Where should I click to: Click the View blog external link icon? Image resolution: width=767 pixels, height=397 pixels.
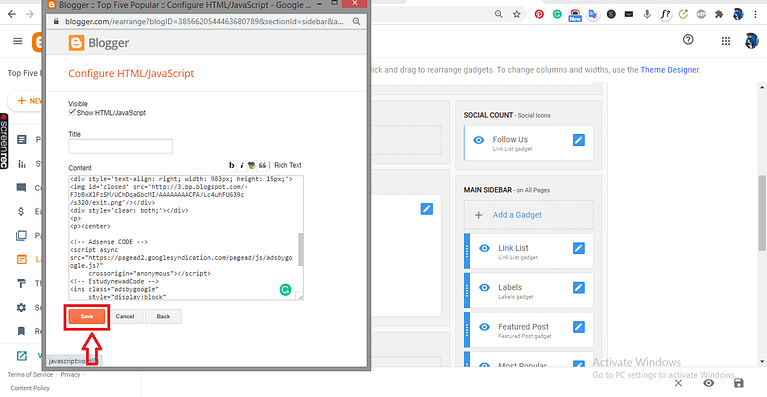pyautogui.click(x=22, y=355)
